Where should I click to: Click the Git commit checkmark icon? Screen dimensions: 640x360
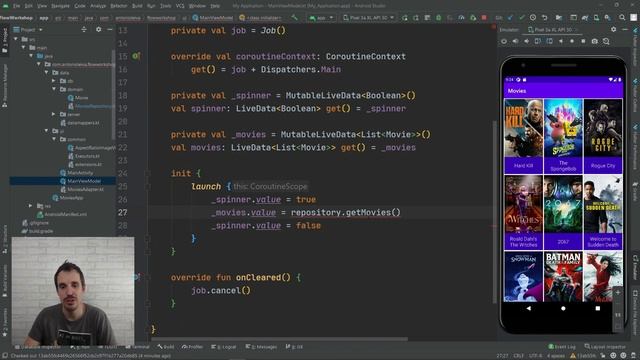(x=522, y=18)
